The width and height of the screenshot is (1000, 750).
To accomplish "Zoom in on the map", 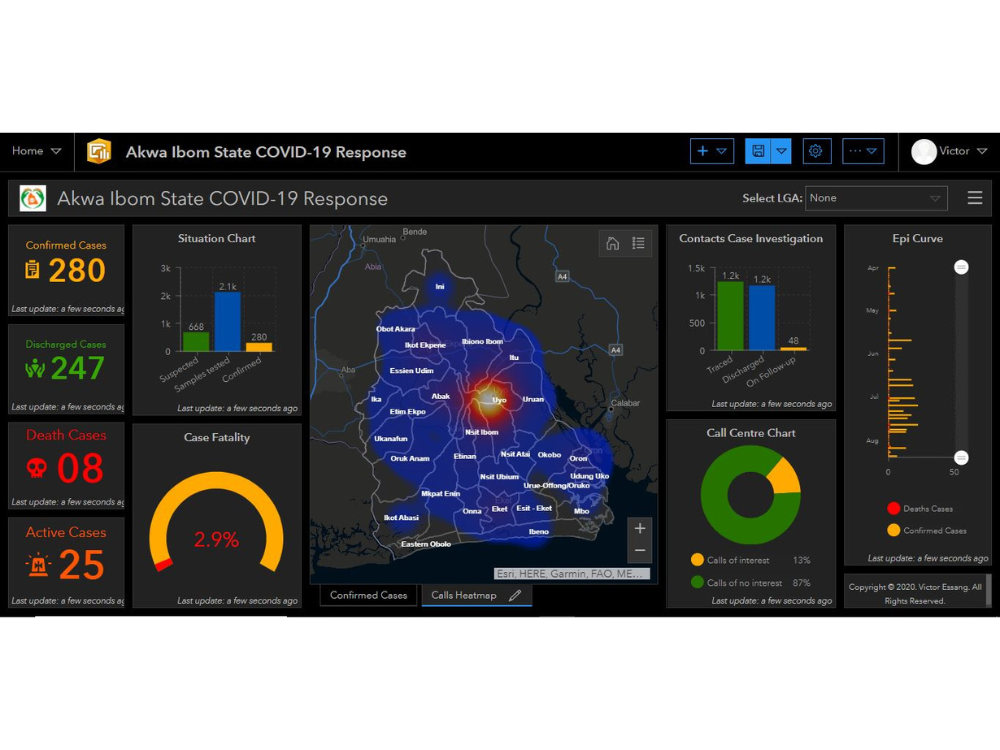I will [640, 528].
